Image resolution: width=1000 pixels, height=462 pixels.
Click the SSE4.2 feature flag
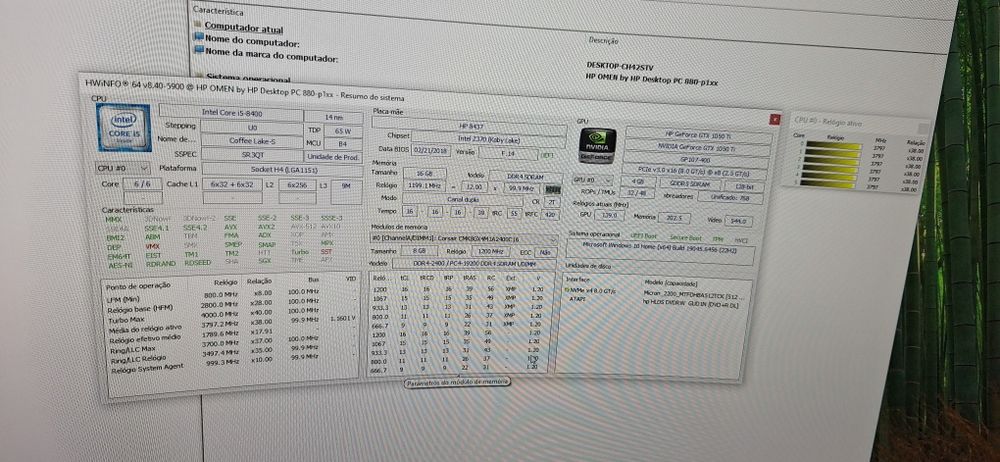195,227
